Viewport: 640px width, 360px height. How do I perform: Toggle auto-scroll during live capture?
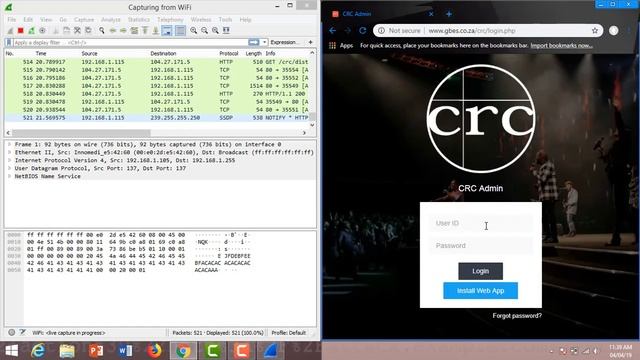coord(167,31)
